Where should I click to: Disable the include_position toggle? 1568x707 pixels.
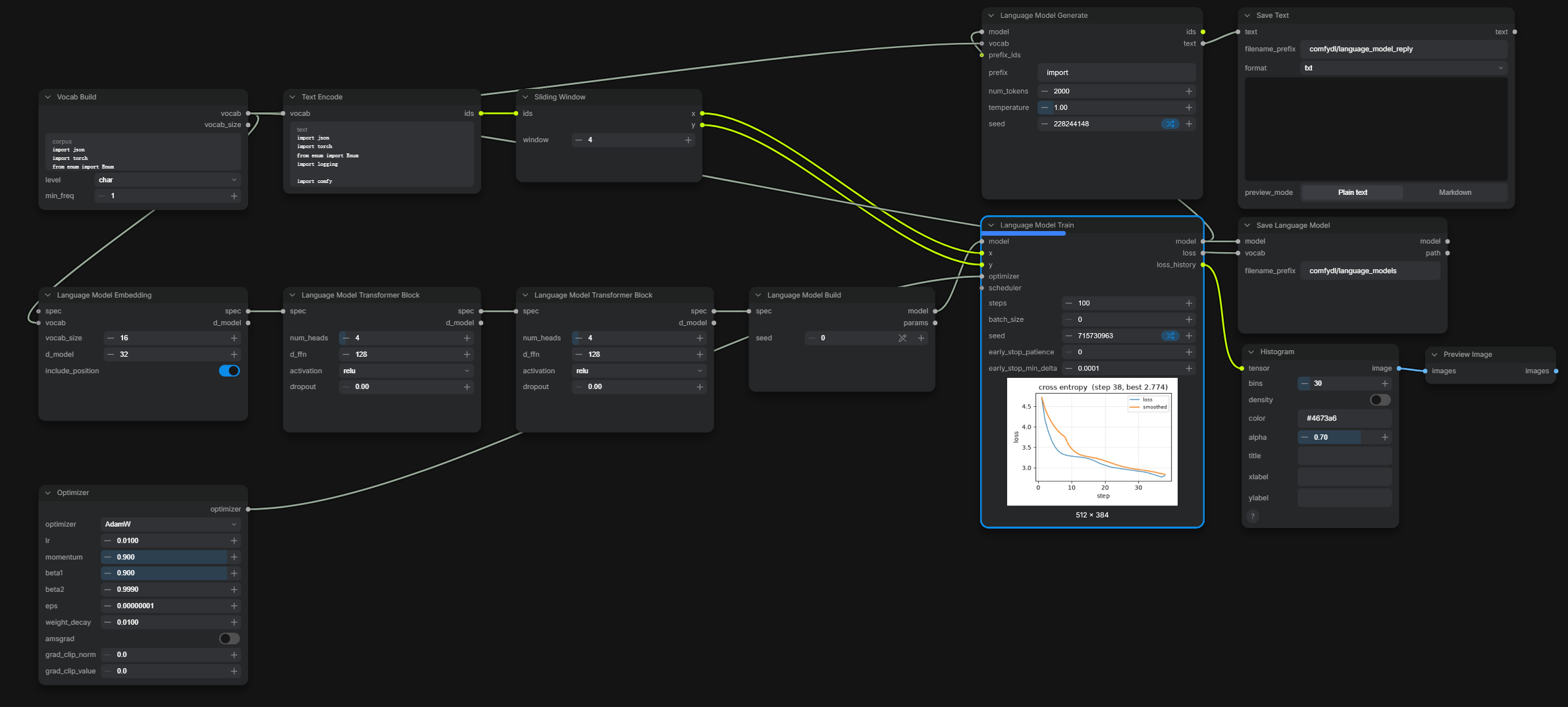pyautogui.click(x=229, y=371)
